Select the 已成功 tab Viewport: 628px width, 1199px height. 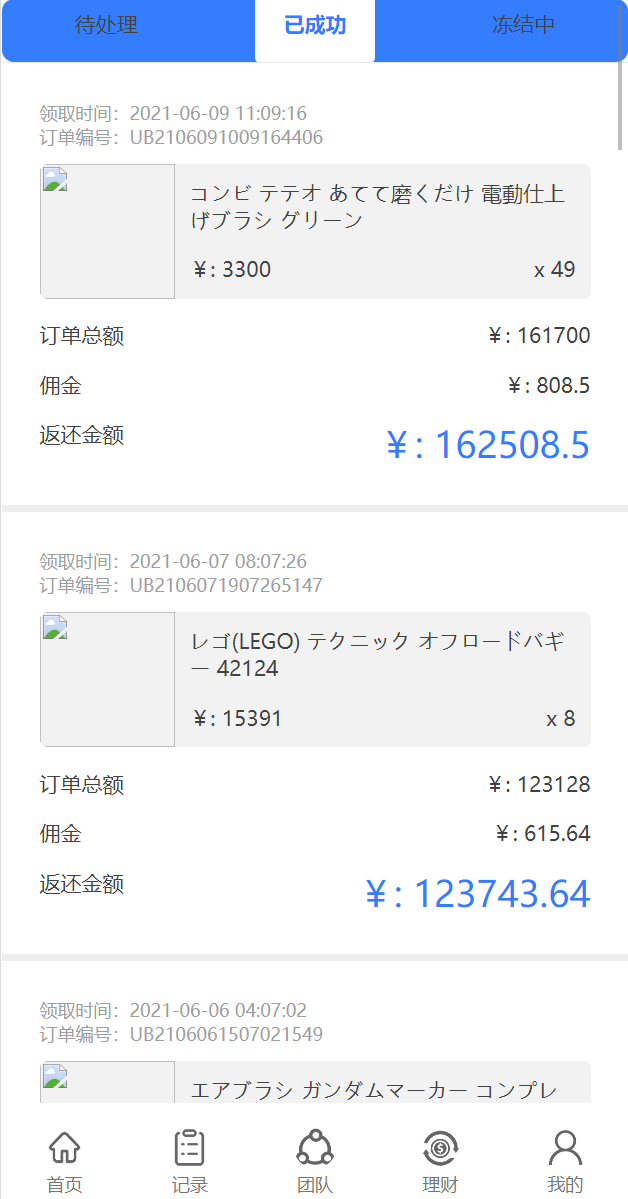click(x=314, y=27)
